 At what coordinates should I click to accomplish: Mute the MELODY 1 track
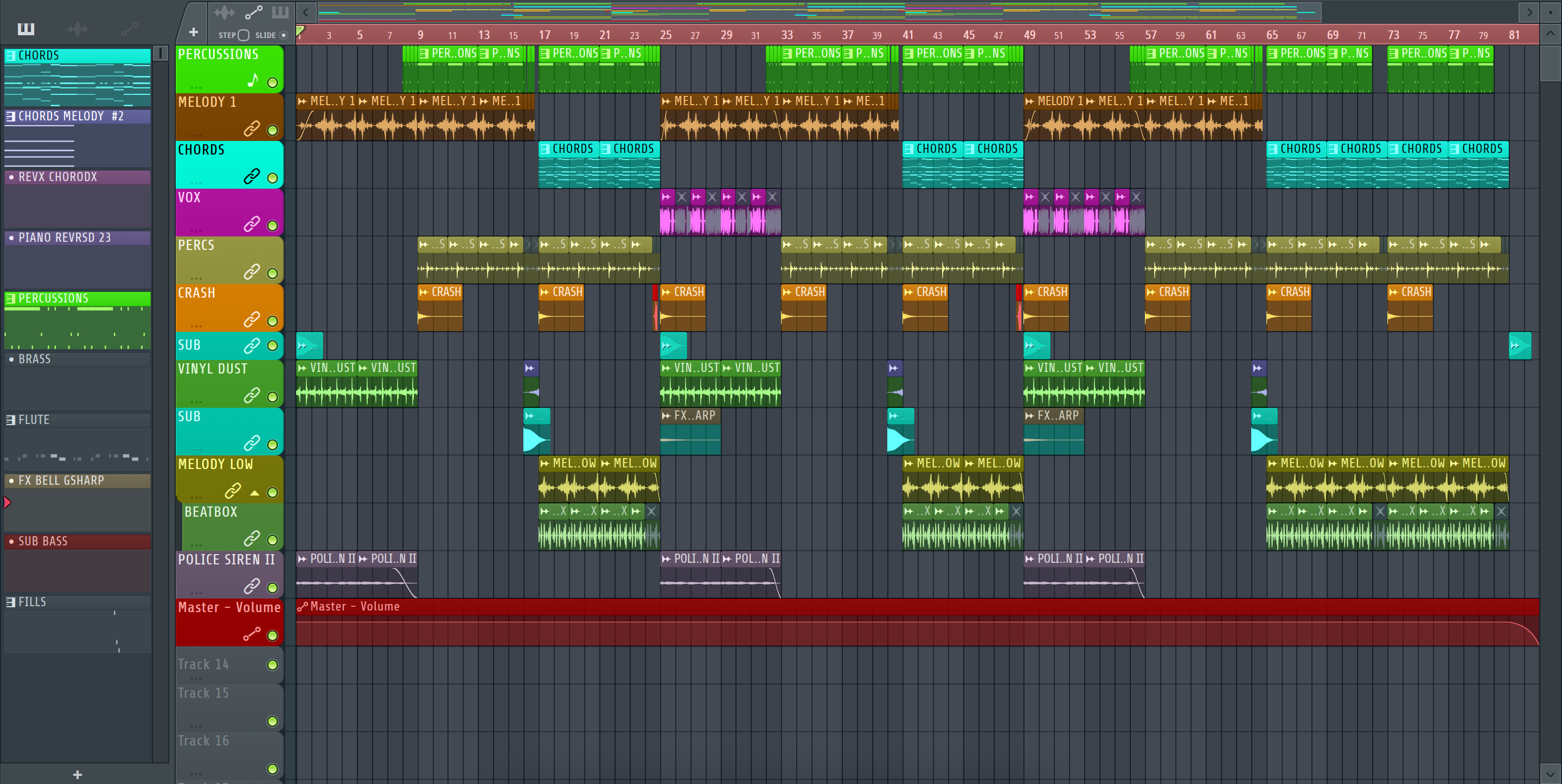coord(273,130)
